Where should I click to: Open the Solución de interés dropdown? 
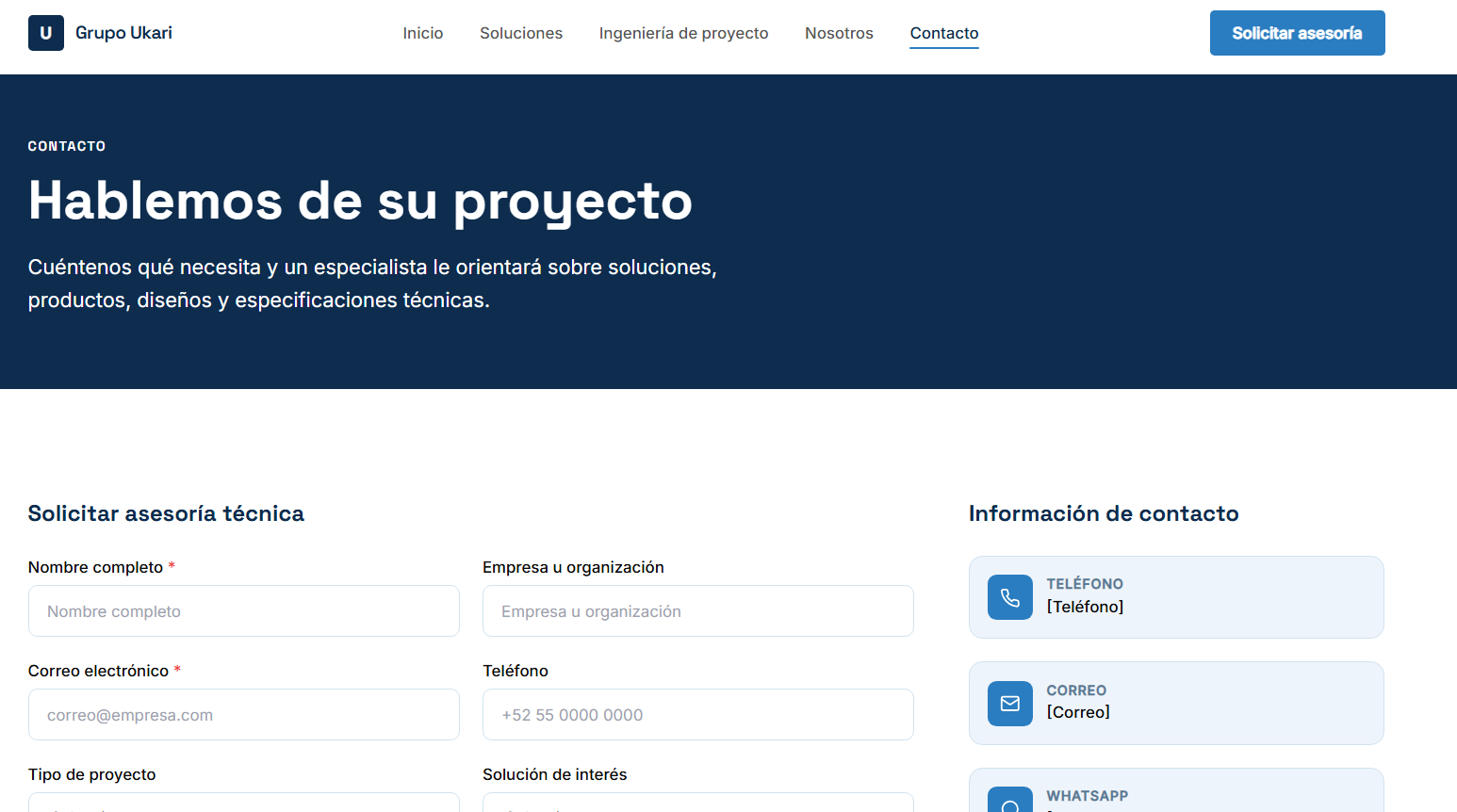698,803
